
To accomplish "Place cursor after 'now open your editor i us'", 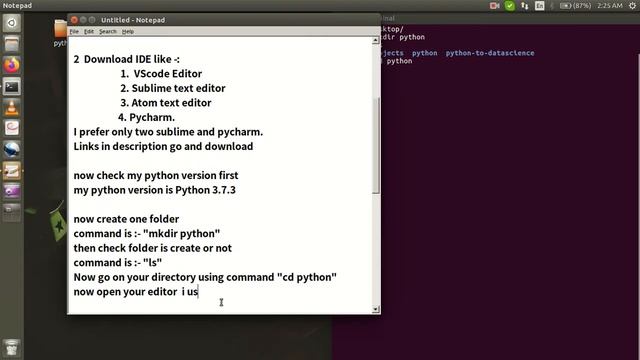I will pyautogui.click(x=198, y=292).
